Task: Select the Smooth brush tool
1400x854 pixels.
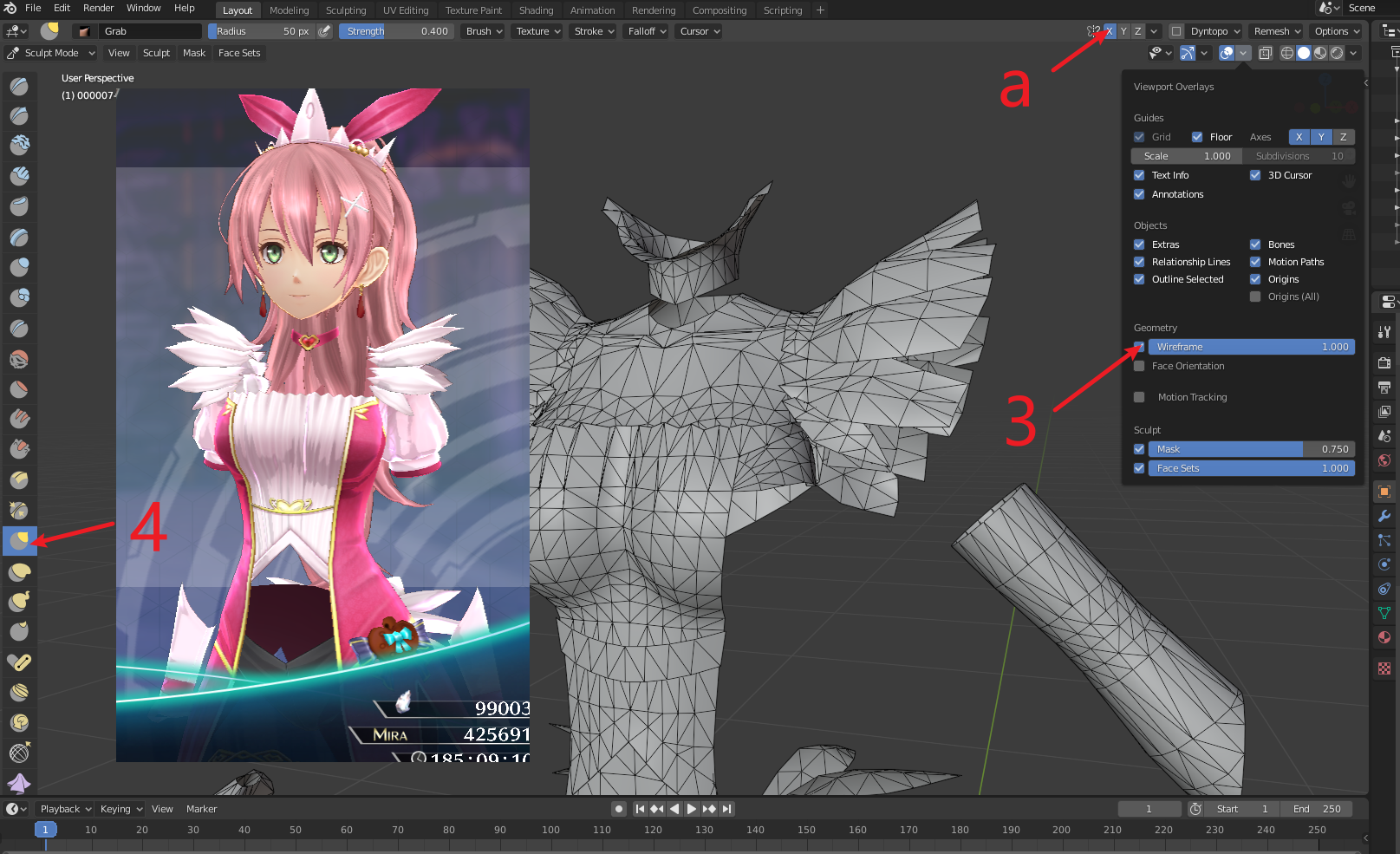Action: (x=19, y=359)
